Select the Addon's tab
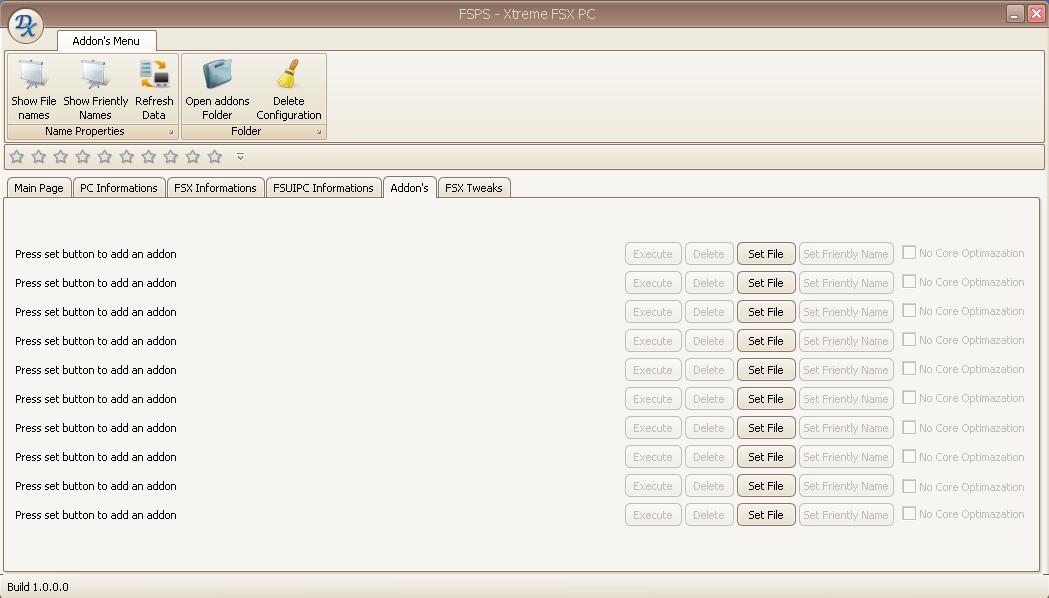Screen dimensions: 1049x598 (409, 187)
